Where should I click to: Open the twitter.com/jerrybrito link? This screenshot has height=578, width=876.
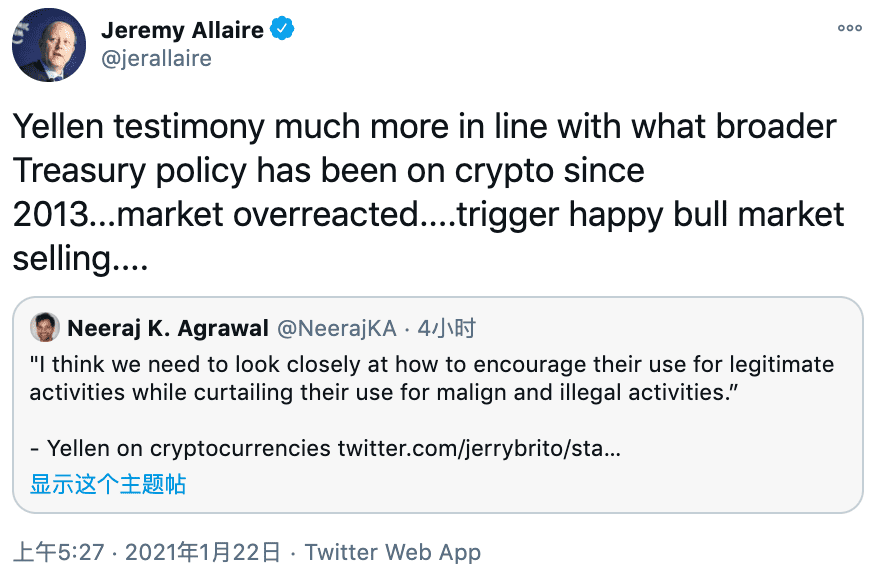(479, 447)
